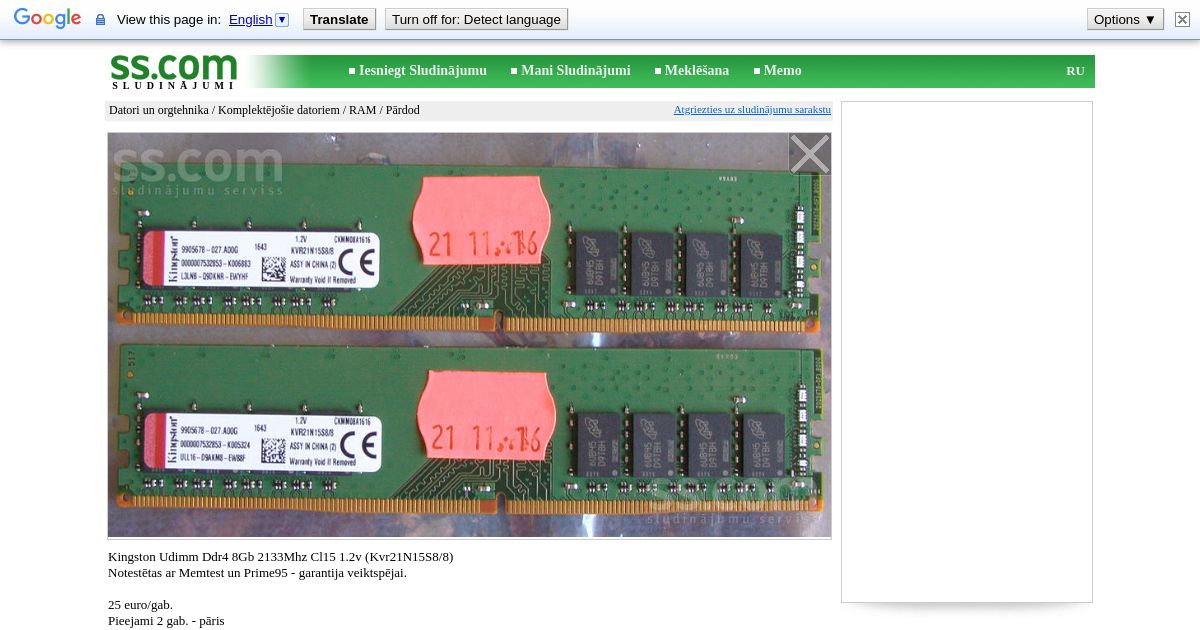
Task: Click the English language link
Action: coord(250,20)
